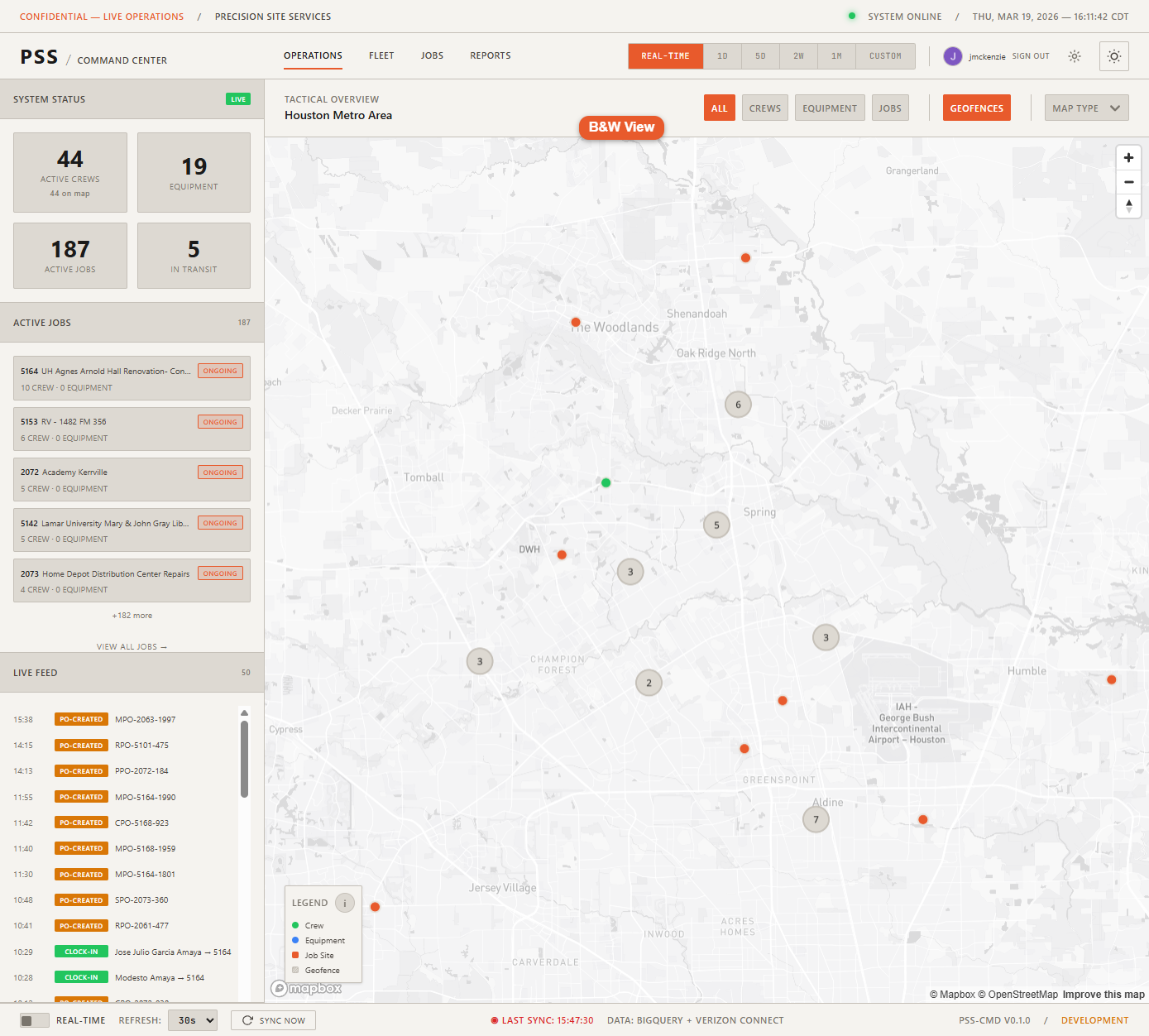The height and width of the screenshot is (1036, 1149).
Task: Open the legend info icon
Action: 345,902
